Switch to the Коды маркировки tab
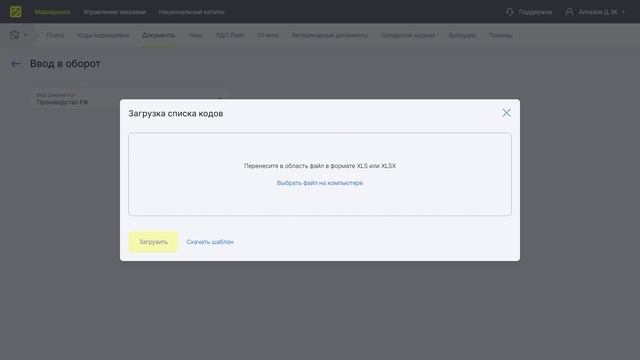 (x=103, y=36)
